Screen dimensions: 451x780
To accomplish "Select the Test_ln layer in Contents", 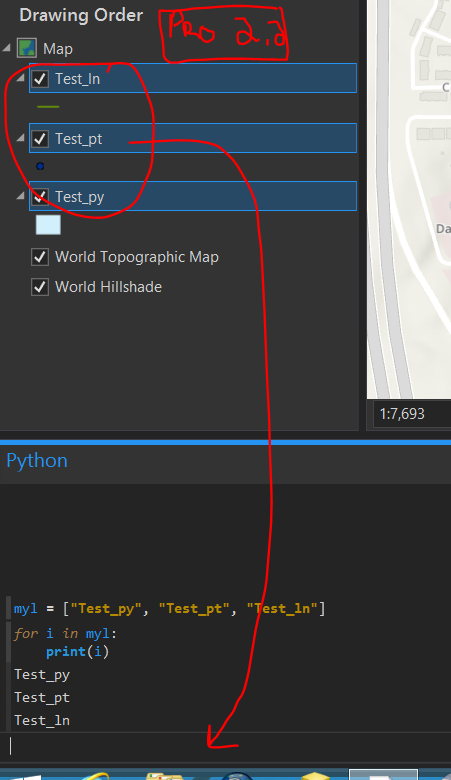I will click(x=193, y=78).
